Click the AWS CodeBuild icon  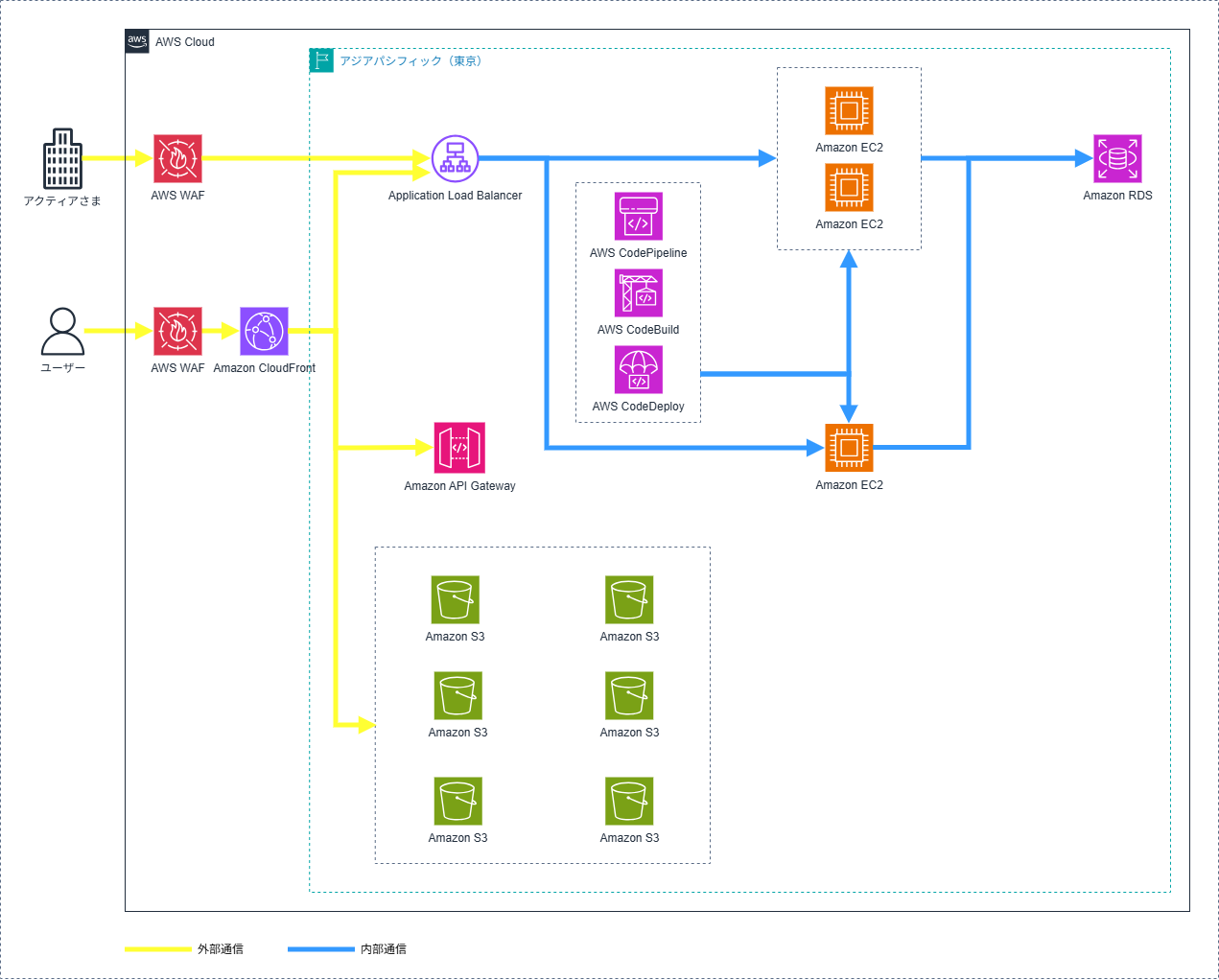(638, 292)
